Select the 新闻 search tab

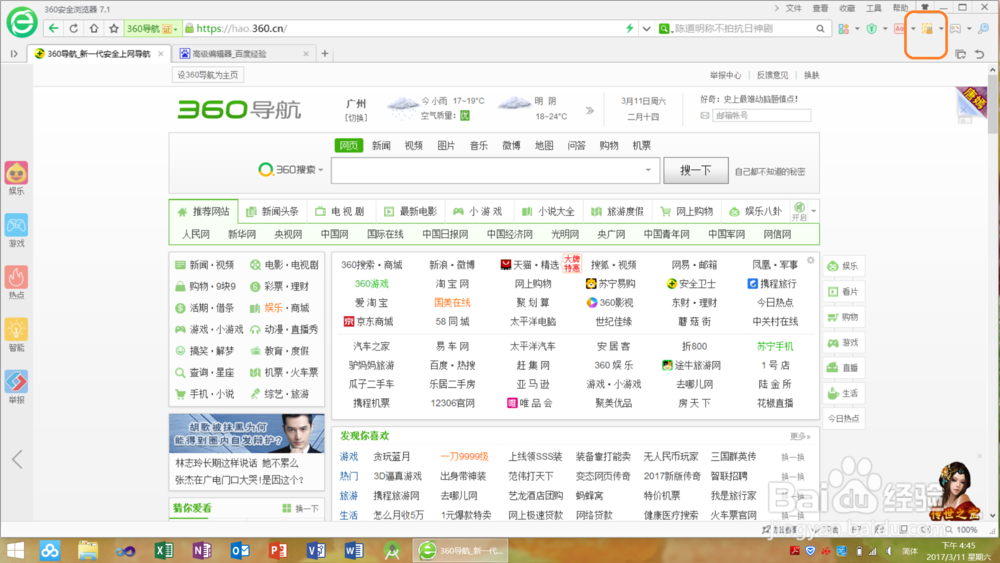381,145
